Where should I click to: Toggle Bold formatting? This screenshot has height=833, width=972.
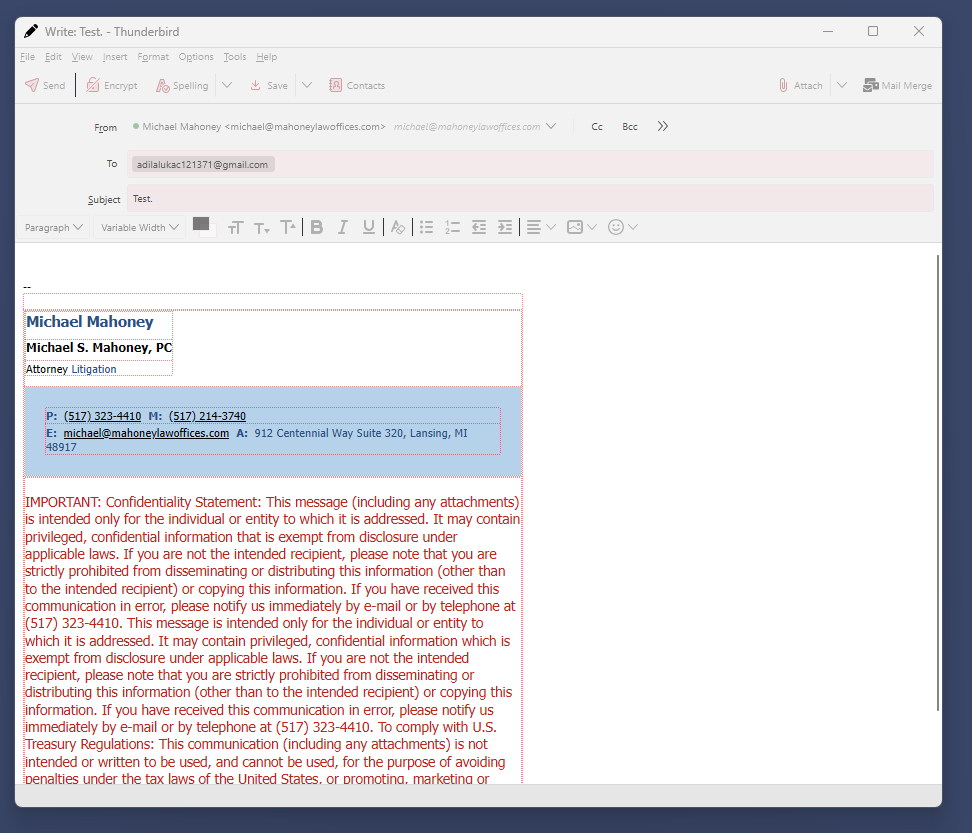[317, 227]
